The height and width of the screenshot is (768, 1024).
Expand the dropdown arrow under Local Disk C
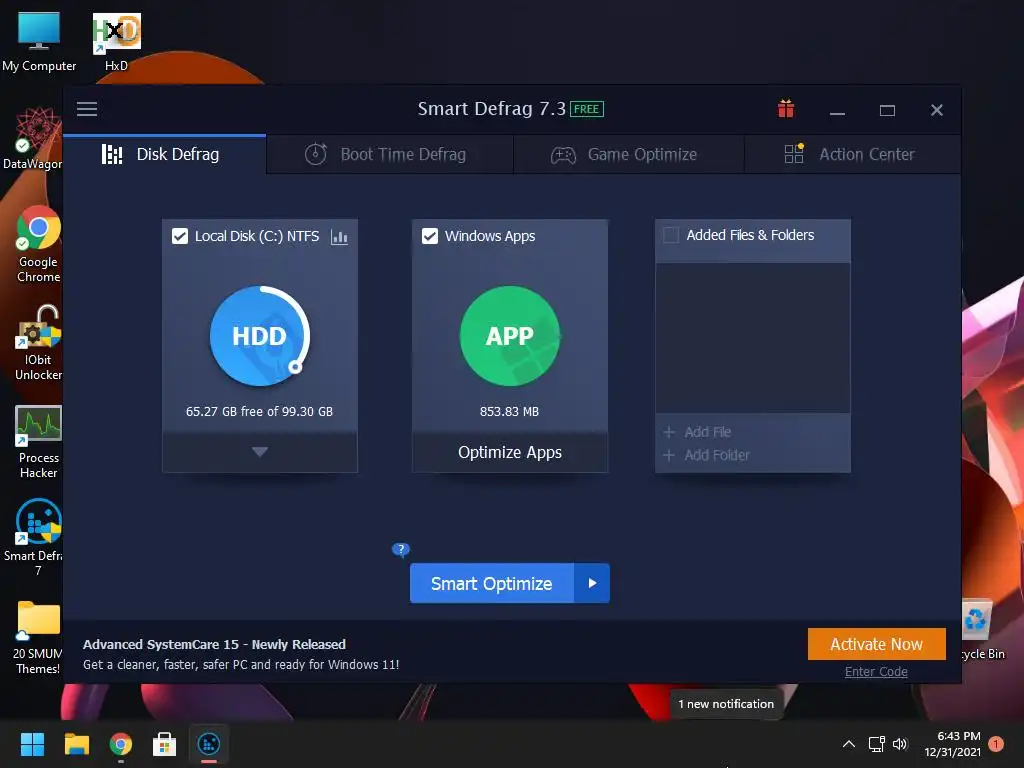click(260, 452)
